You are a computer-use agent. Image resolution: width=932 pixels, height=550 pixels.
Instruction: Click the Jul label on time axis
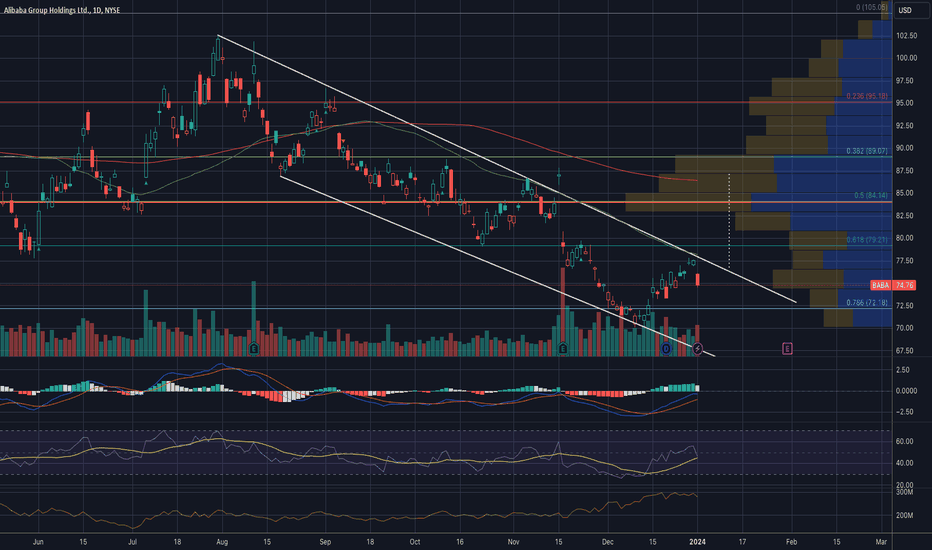pyautogui.click(x=133, y=542)
